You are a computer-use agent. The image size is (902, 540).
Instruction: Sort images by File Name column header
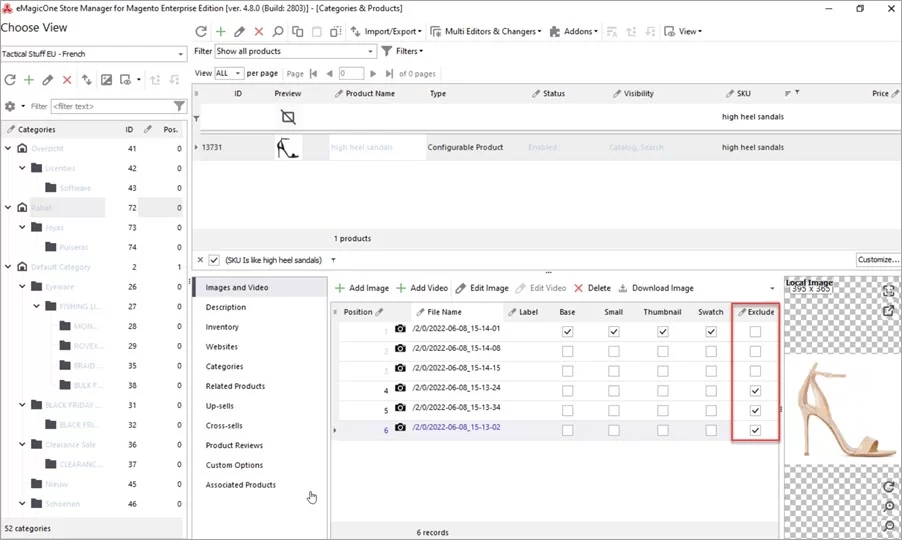[x=445, y=312]
